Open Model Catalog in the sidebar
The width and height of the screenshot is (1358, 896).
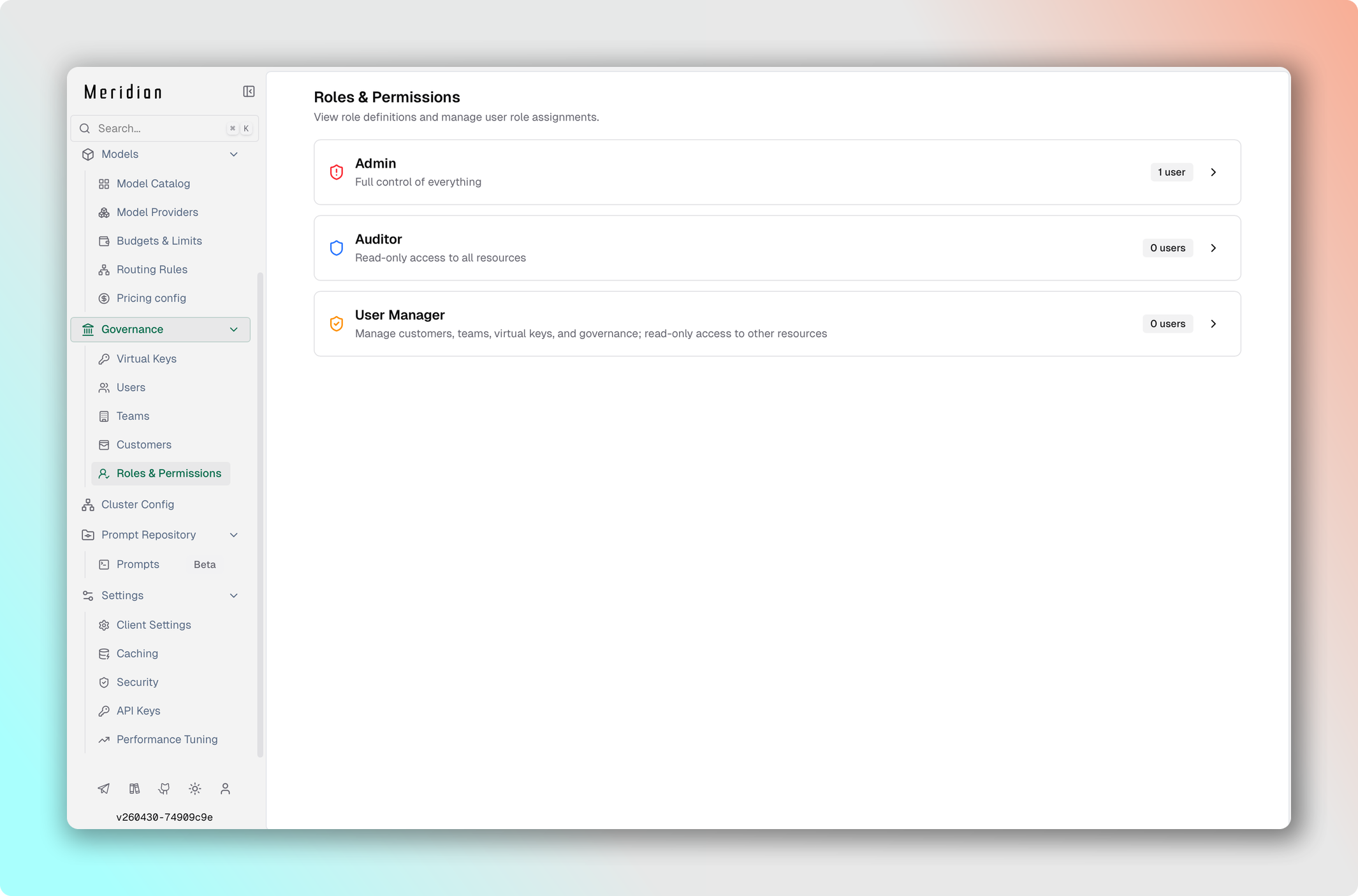[161, 184]
